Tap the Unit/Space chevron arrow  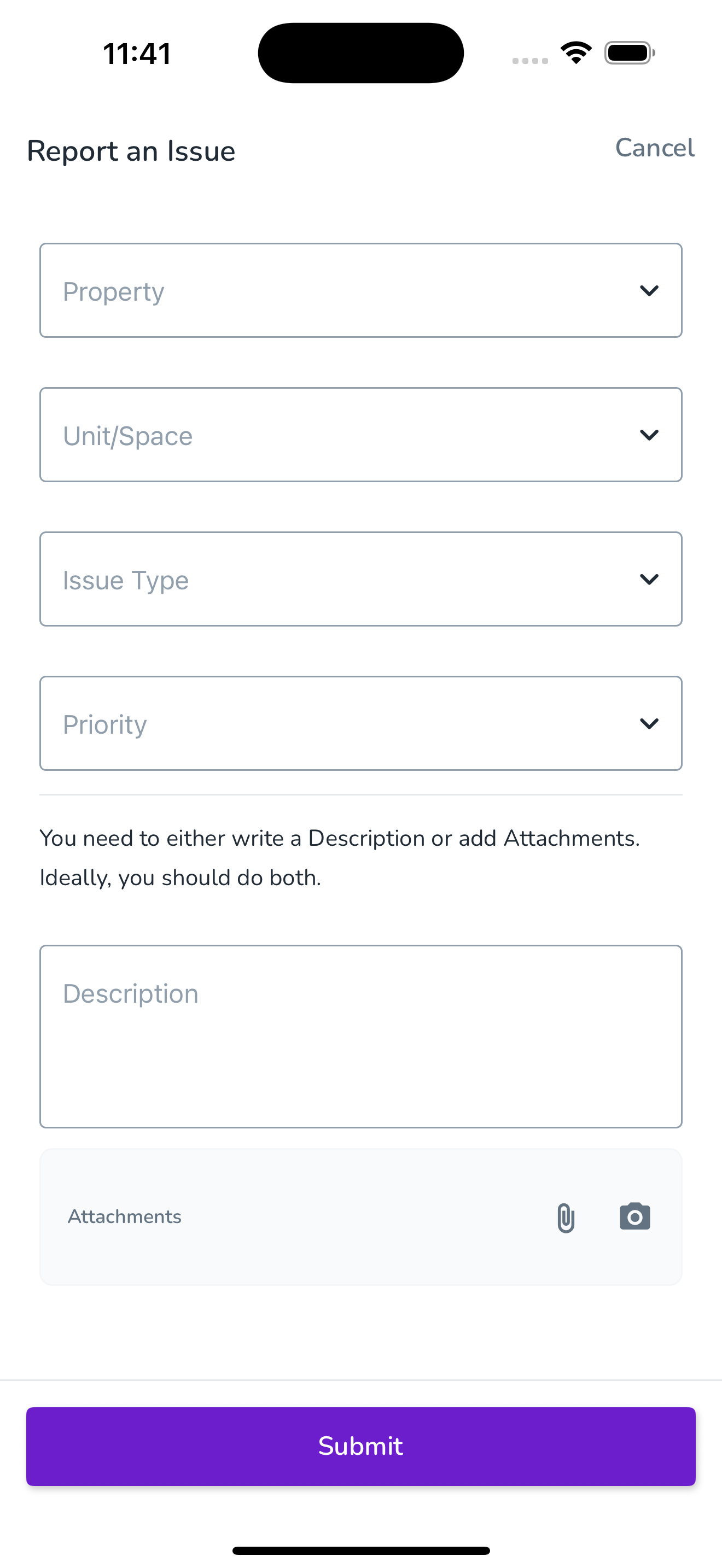[650, 435]
